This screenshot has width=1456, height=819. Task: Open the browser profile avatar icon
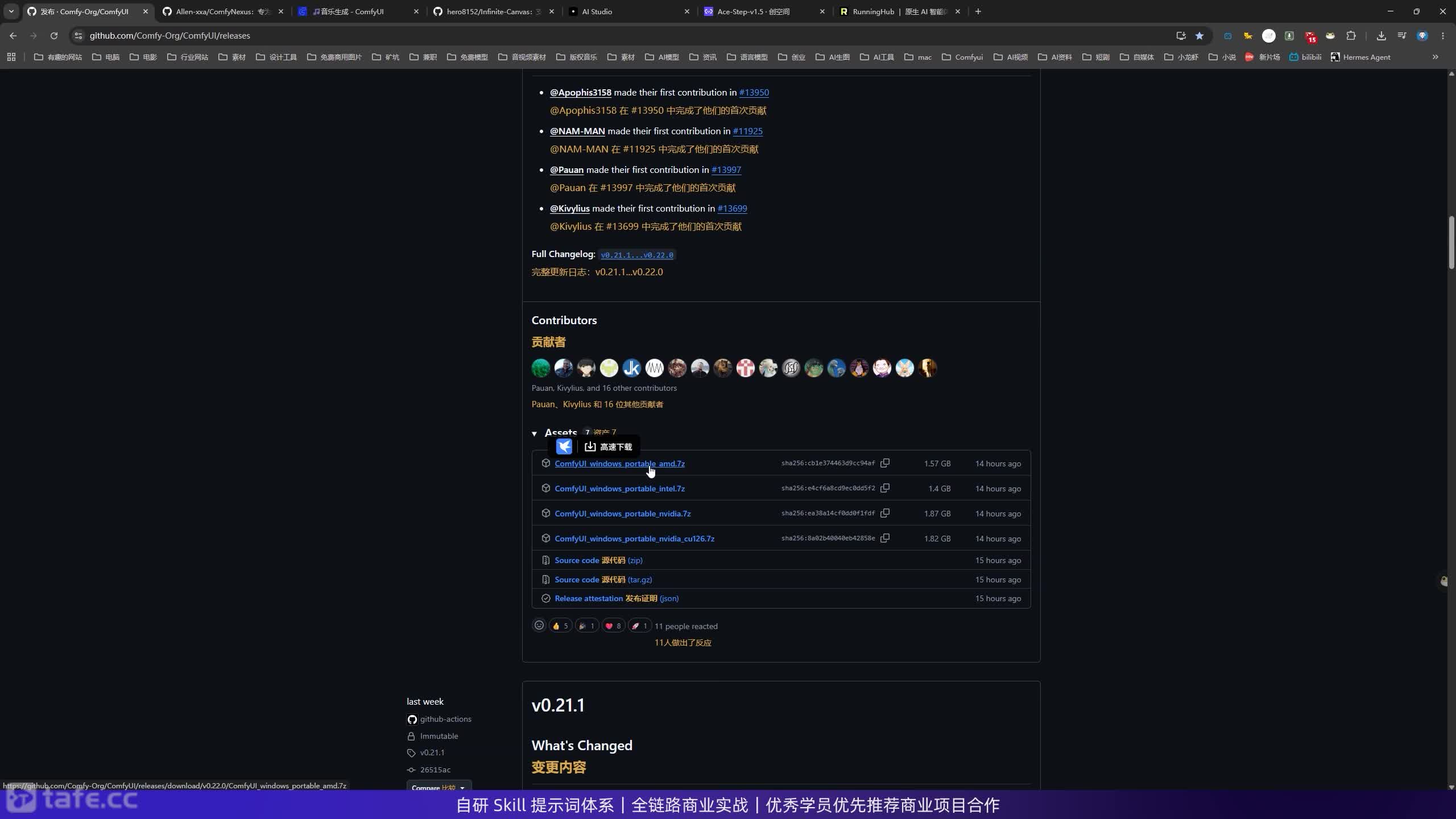pyautogui.click(x=1422, y=35)
